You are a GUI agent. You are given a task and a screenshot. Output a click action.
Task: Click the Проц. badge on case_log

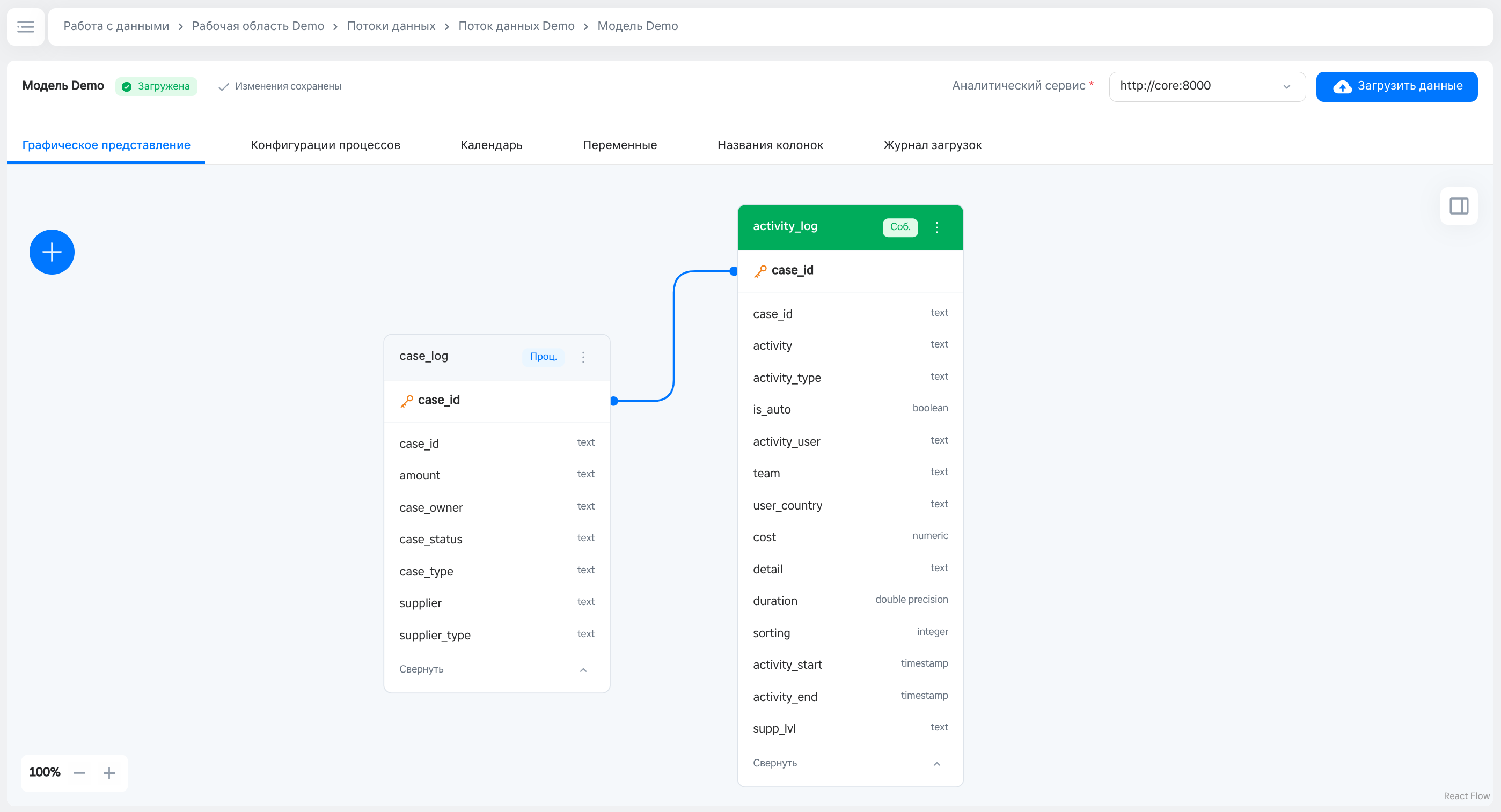(x=543, y=357)
